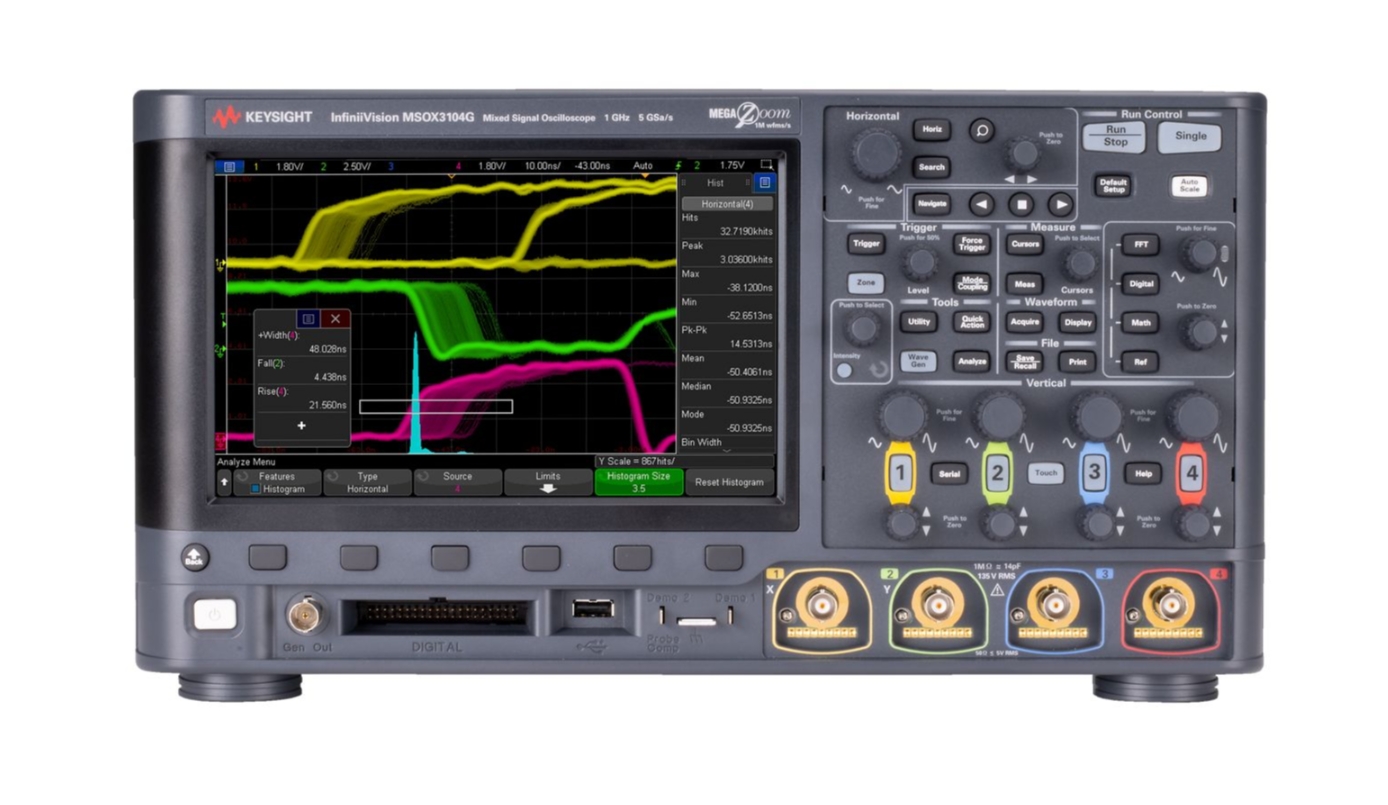This screenshot has height=805, width=1388.
Task: Close the measurement results popup
Action: pyautogui.click(x=336, y=318)
